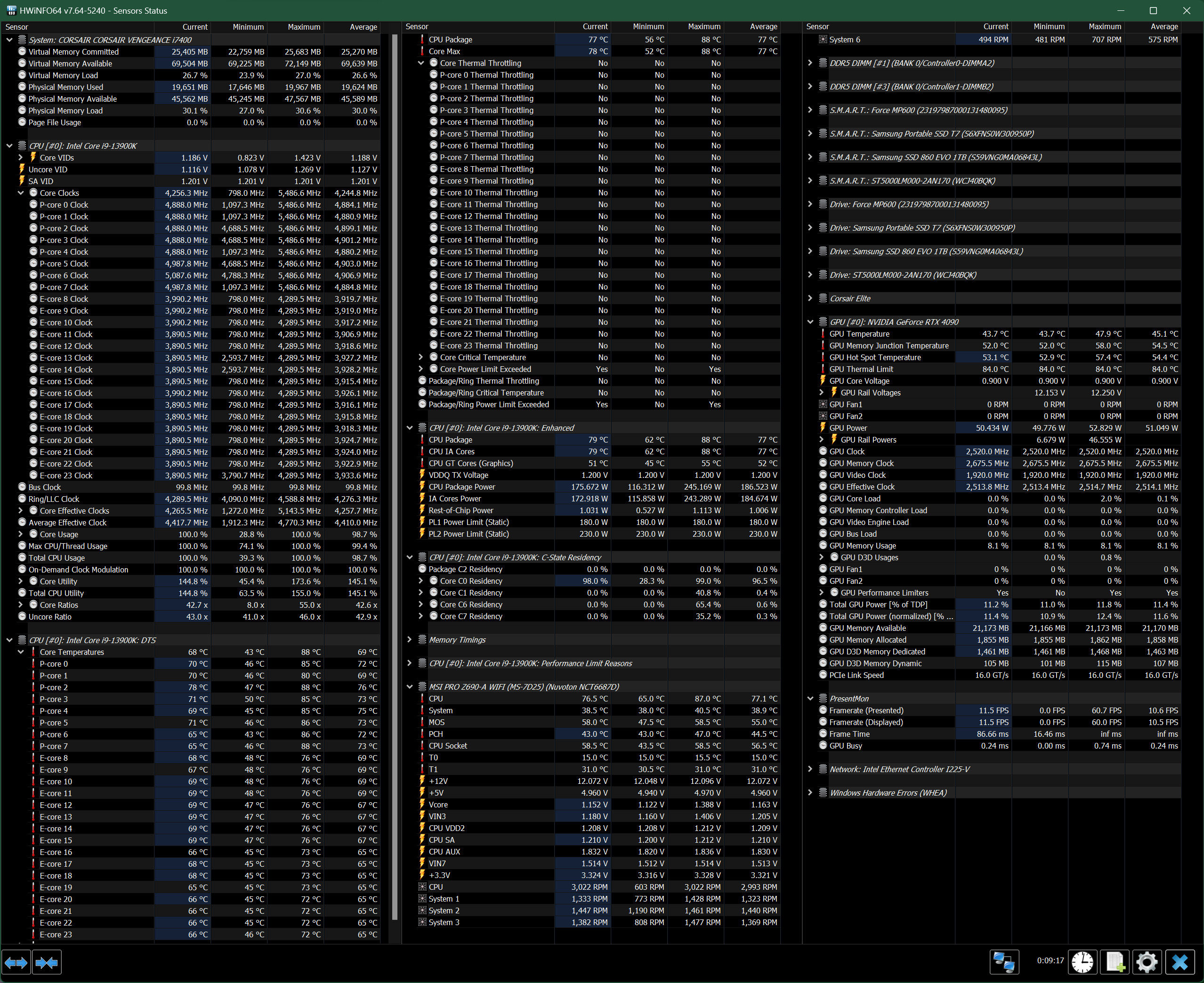Expand Core C6 Residency
Image resolution: width=1204 pixels, height=983 pixels.
pos(421,605)
